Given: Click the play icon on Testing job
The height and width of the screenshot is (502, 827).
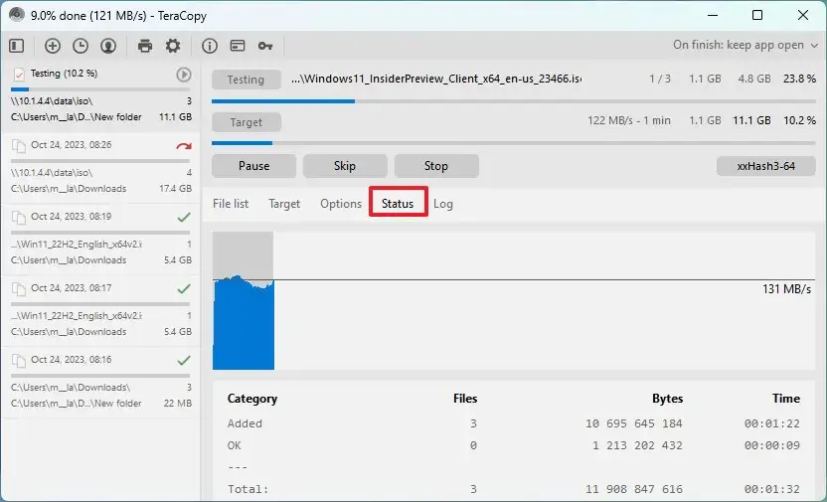Looking at the screenshot, I should pyautogui.click(x=183, y=74).
